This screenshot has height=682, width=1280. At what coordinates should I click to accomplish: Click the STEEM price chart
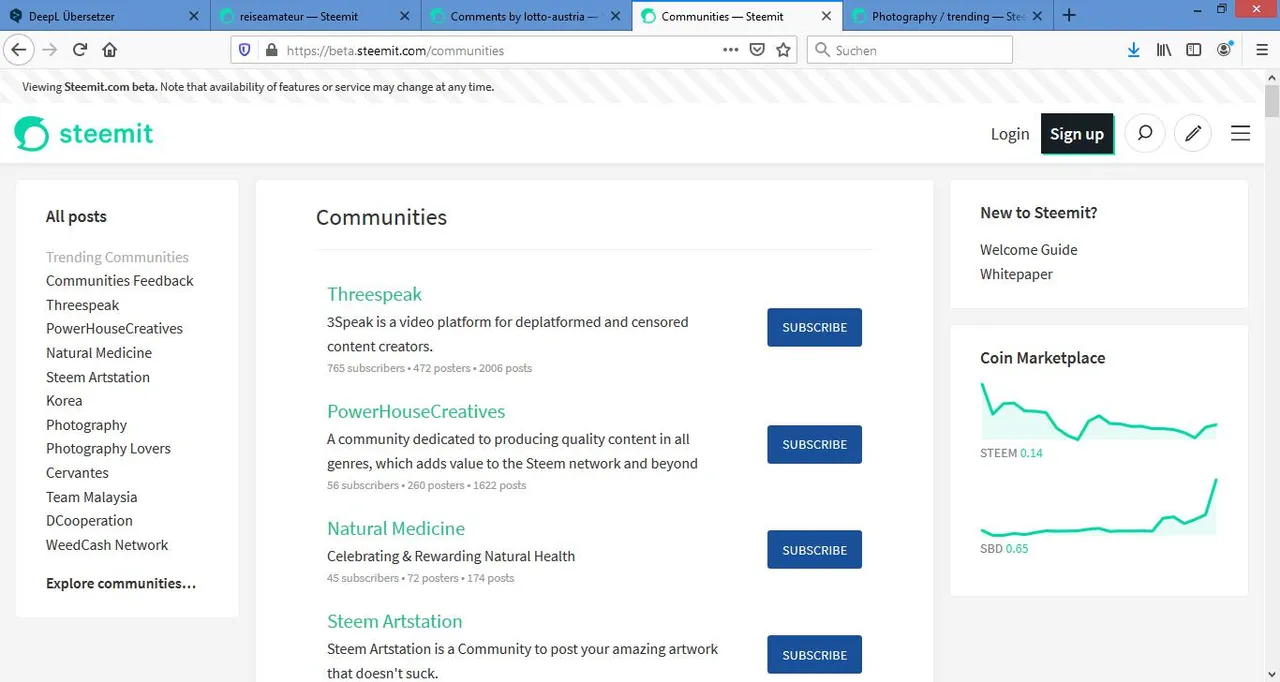(x=1098, y=411)
